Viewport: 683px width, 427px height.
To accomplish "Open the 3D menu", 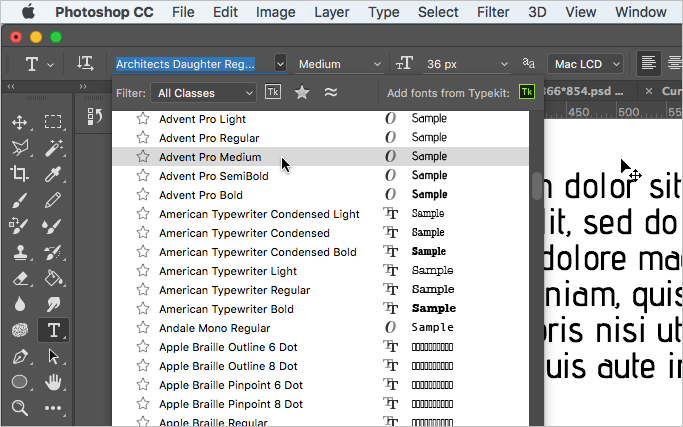I will coord(537,12).
